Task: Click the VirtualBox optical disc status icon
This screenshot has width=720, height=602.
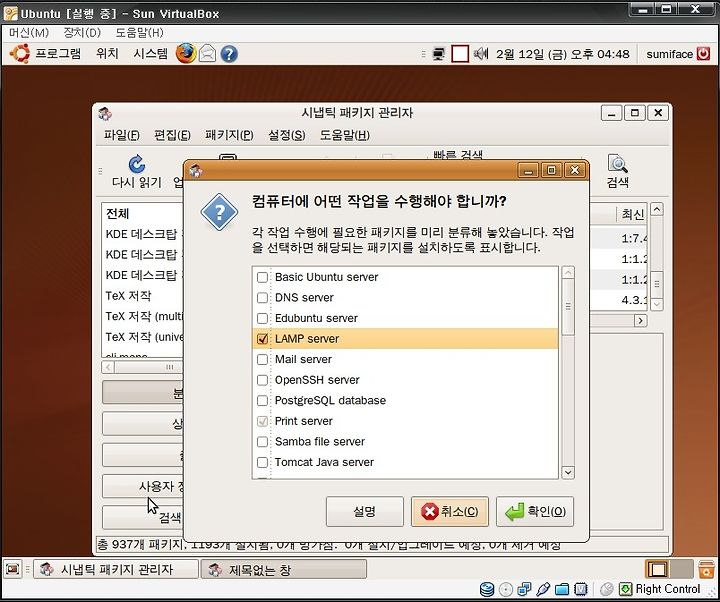Action: (x=506, y=589)
